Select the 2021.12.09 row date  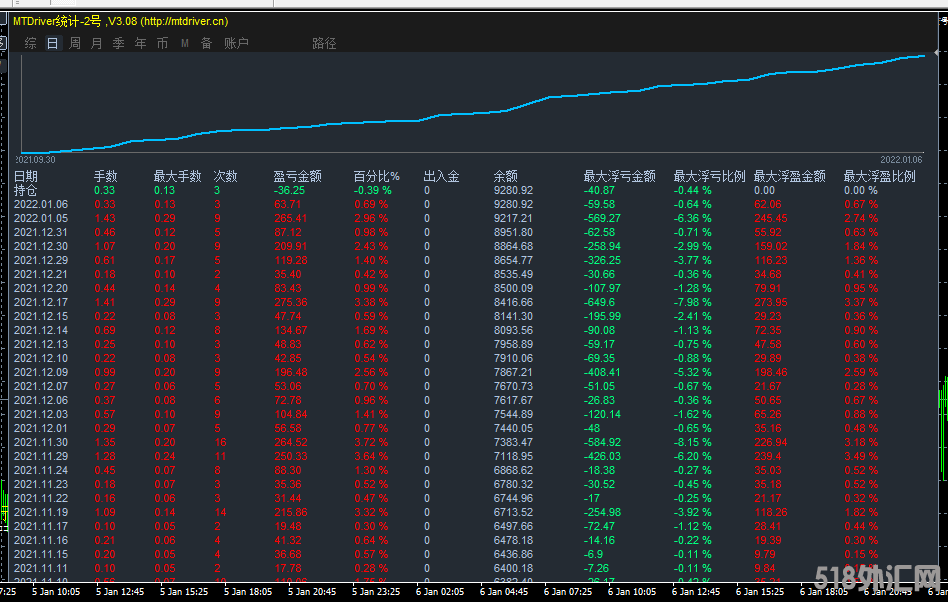tap(41, 372)
